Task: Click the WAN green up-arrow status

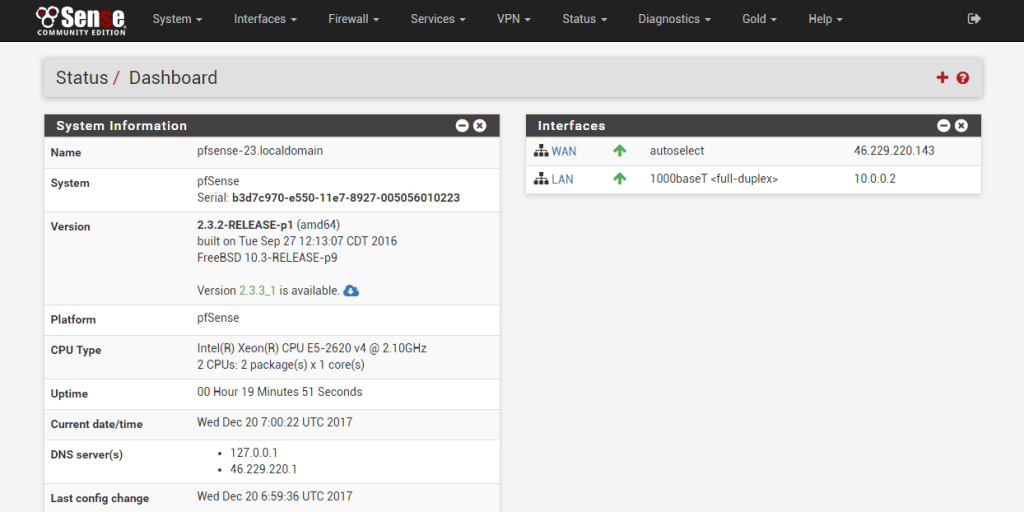Action: click(620, 151)
